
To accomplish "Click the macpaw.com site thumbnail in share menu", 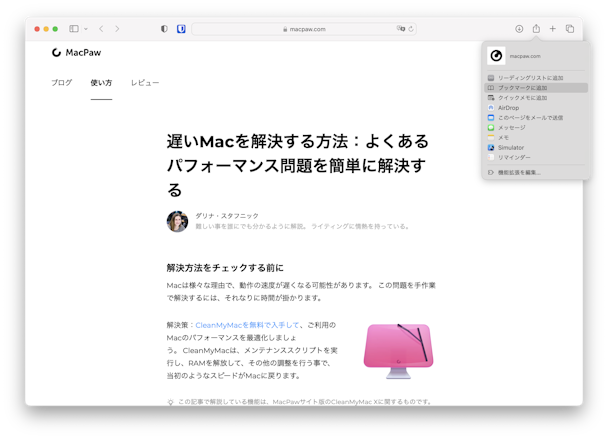I will point(496,56).
